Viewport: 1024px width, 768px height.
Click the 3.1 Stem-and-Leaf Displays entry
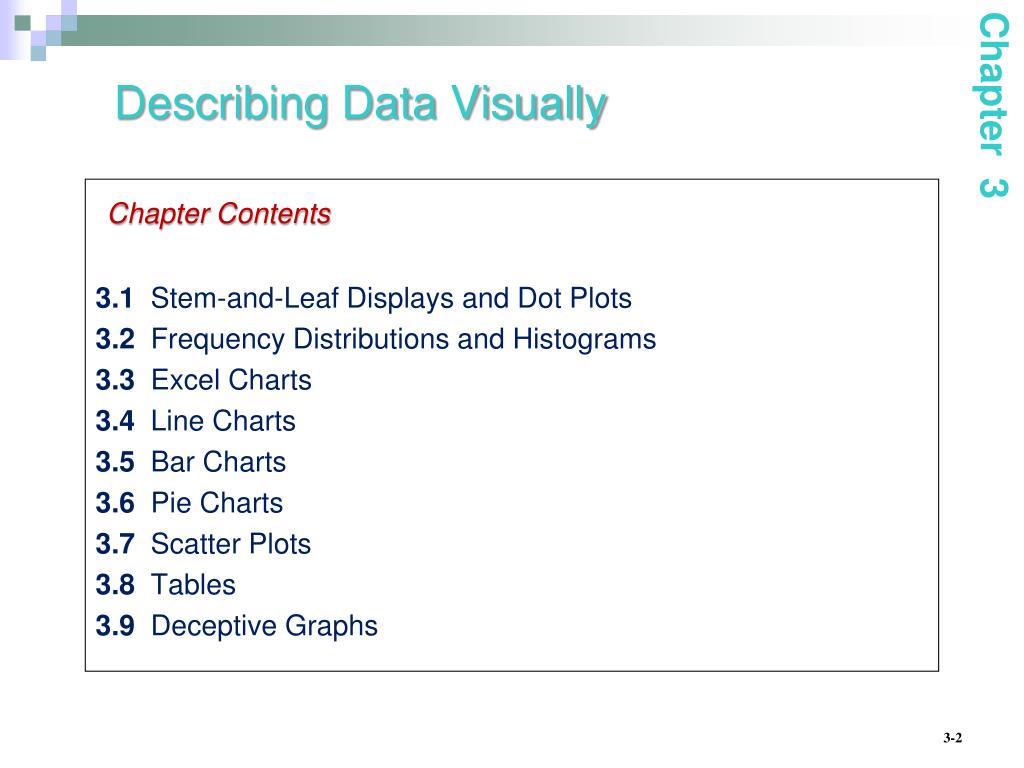tap(364, 298)
